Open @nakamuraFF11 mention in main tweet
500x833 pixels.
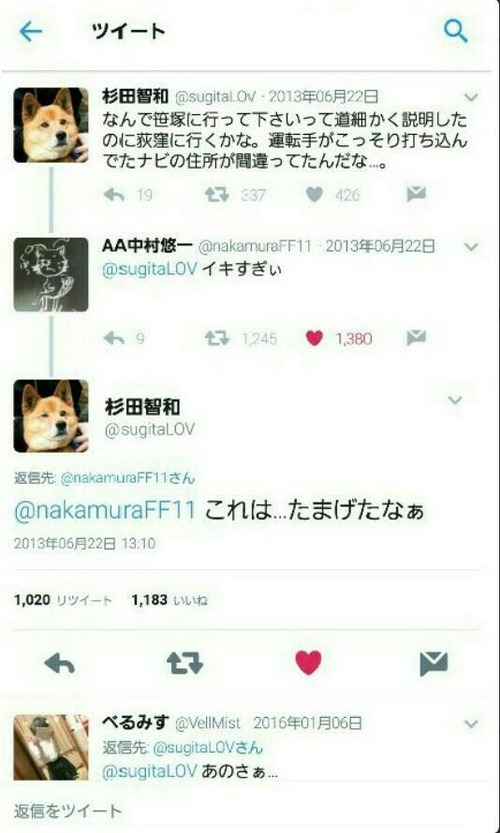pyautogui.click(x=105, y=511)
